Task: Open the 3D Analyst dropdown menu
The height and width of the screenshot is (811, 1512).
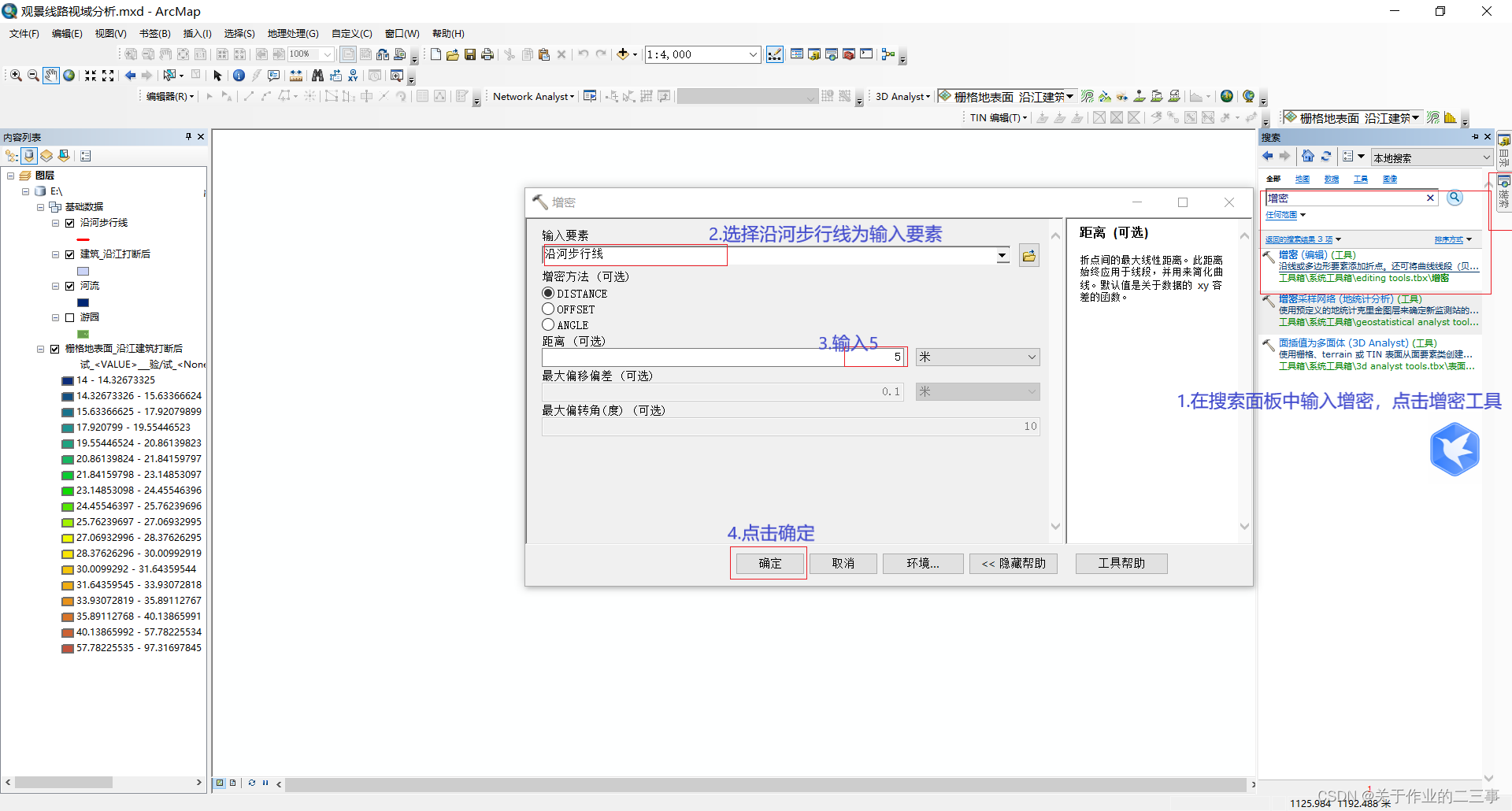Action: (x=902, y=96)
